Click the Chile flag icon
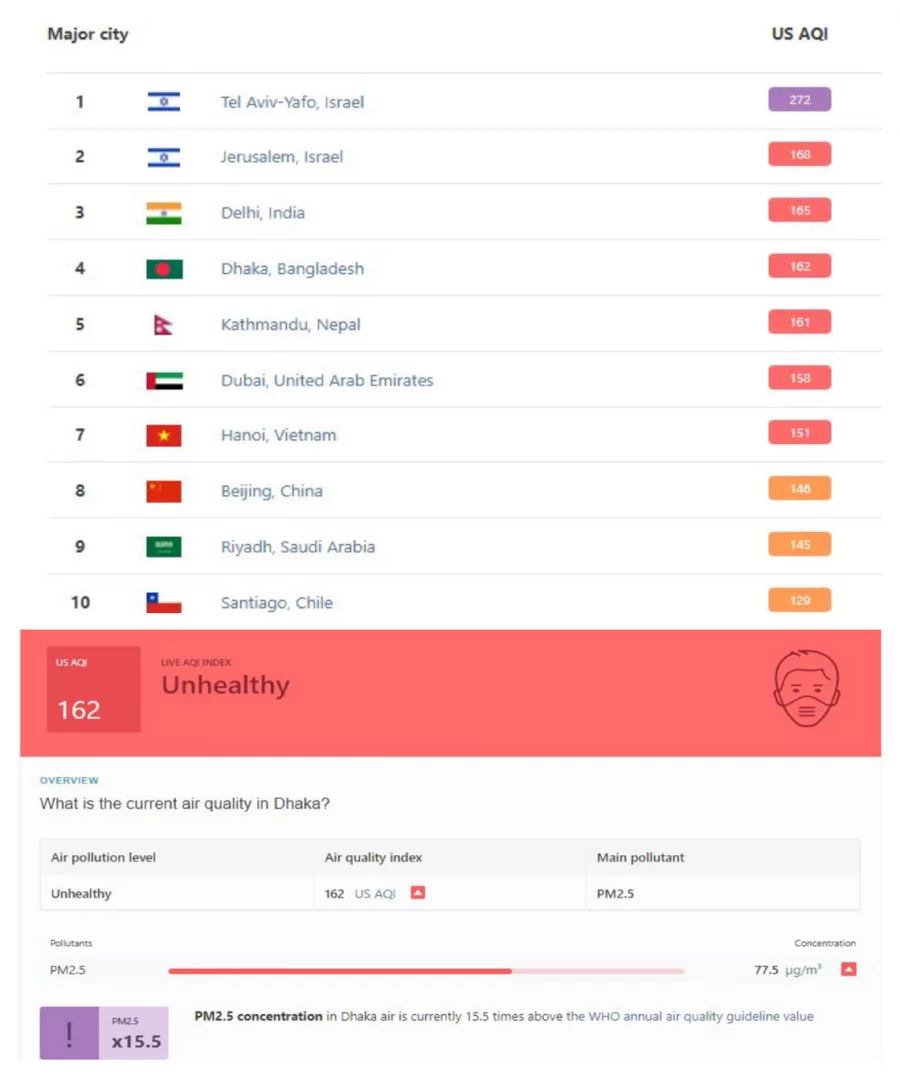900x1076 pixels. click(x=164, y=603)
